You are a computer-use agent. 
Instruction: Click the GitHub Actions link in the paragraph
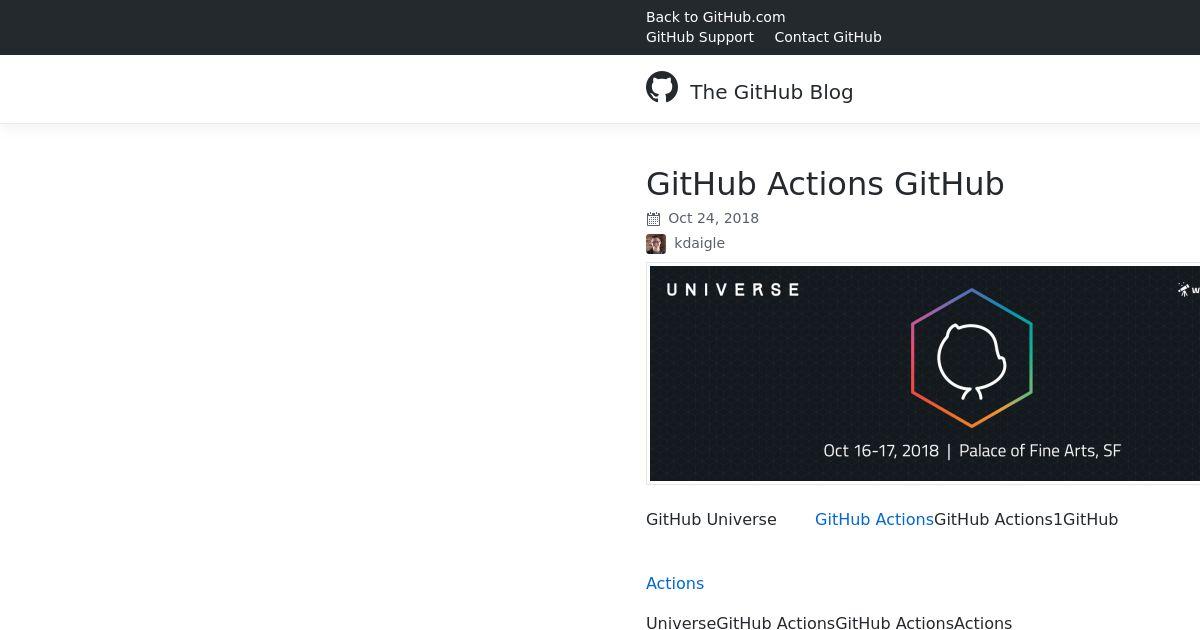pos(874,519)
